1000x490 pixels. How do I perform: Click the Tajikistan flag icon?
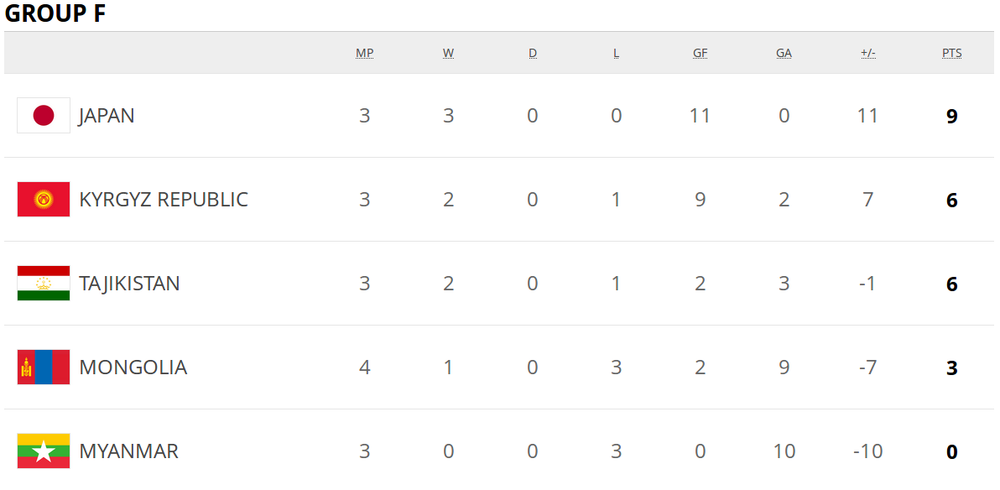click(x=43, y=284)
